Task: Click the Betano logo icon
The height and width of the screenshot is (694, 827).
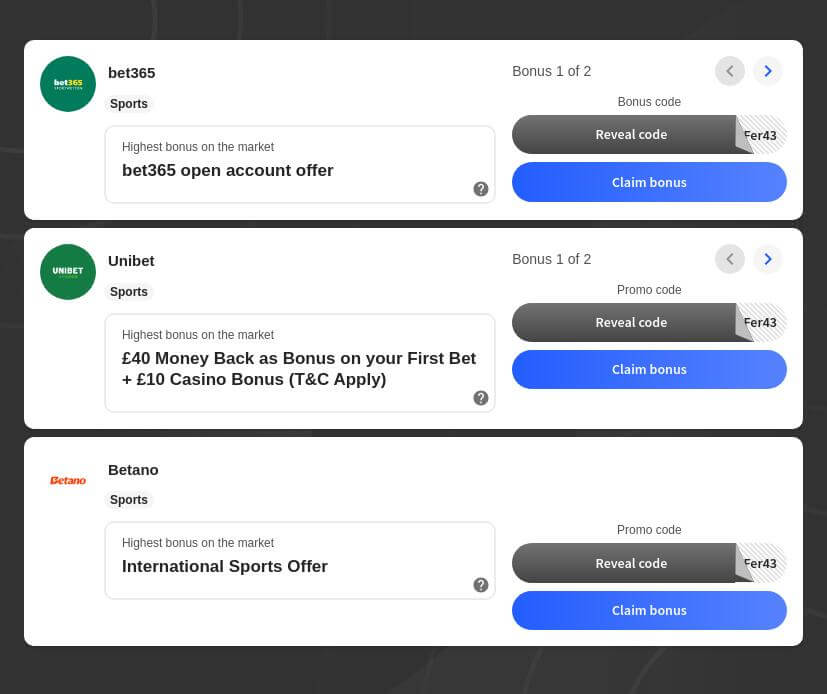Action: pyautogui.click(x=68, y=480)
